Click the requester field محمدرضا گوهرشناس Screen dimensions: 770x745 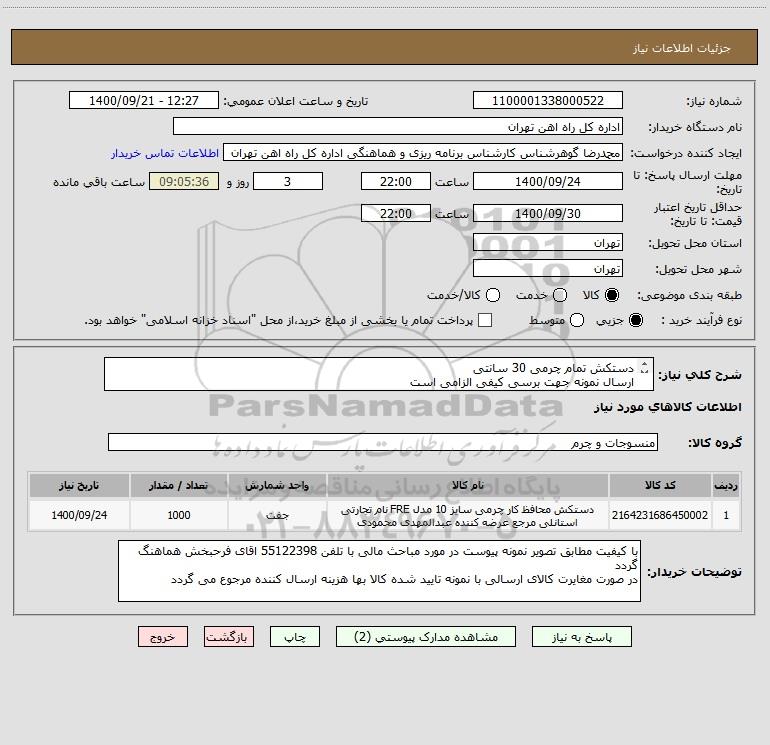click(x=423, y=152)
